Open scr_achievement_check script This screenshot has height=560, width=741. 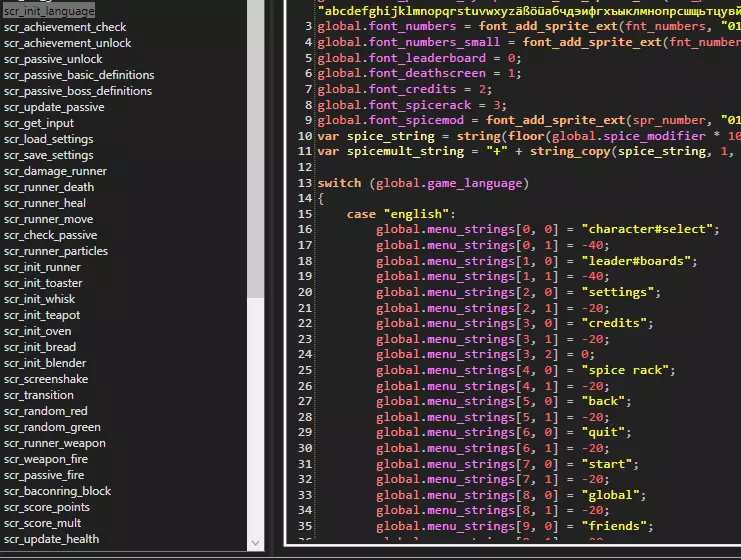click(65, 27)
